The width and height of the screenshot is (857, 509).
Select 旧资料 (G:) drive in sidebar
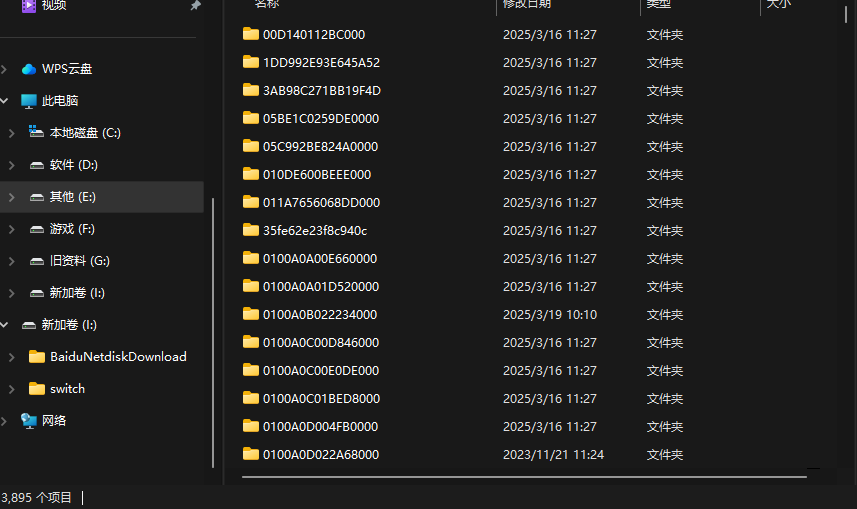tap(79, 261)
